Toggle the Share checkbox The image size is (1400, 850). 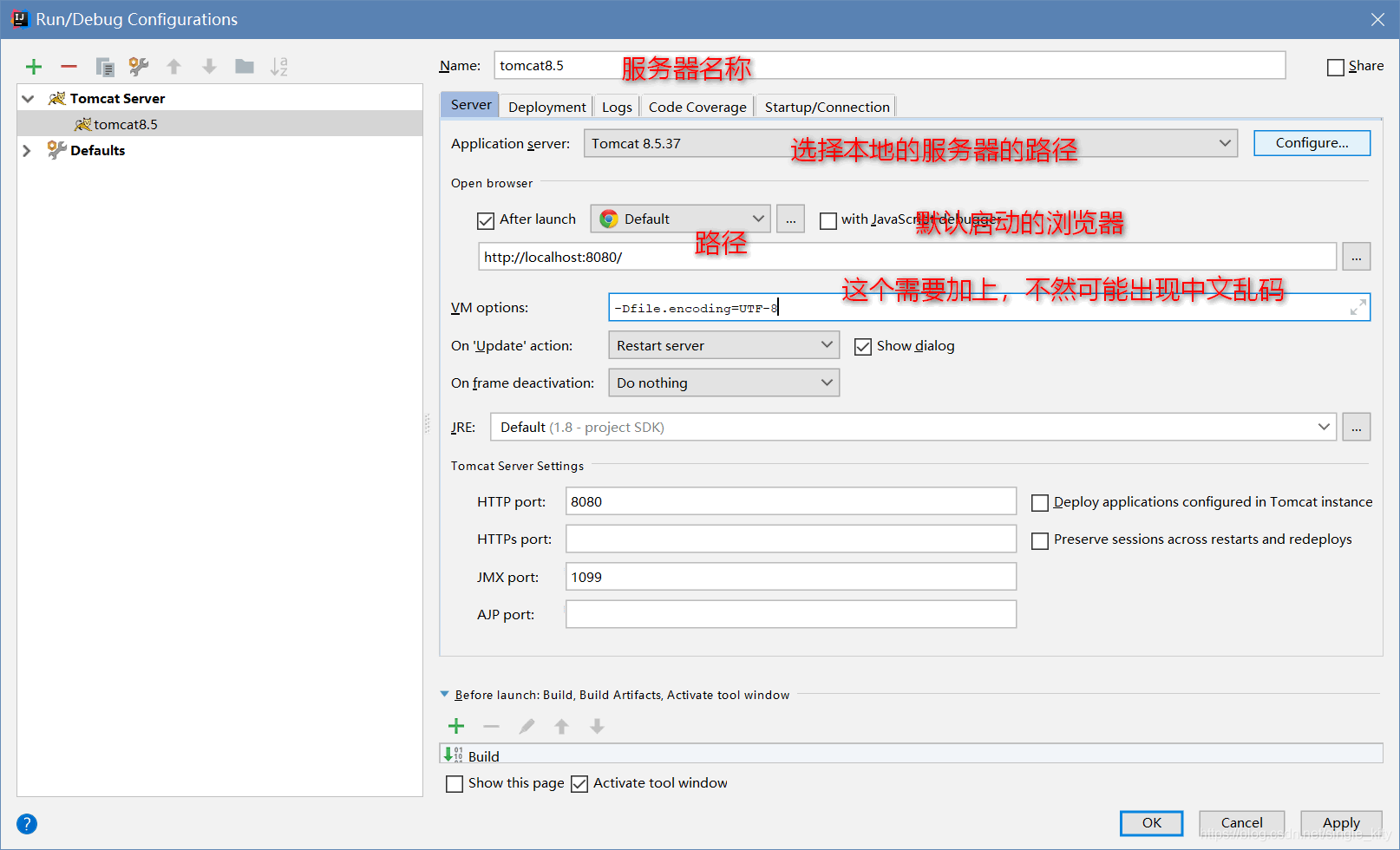[x=1336, y=67]
